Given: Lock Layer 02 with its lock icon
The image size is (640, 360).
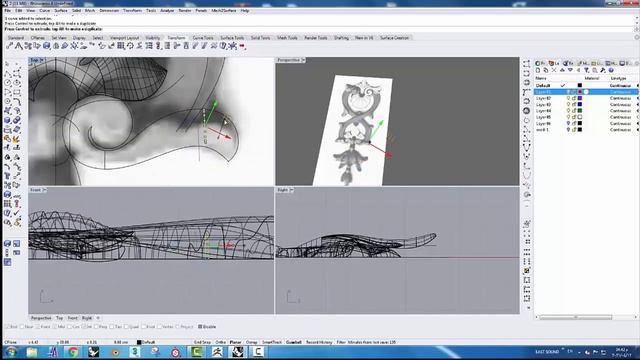Looking at the screenshot, I should [573, 98].
